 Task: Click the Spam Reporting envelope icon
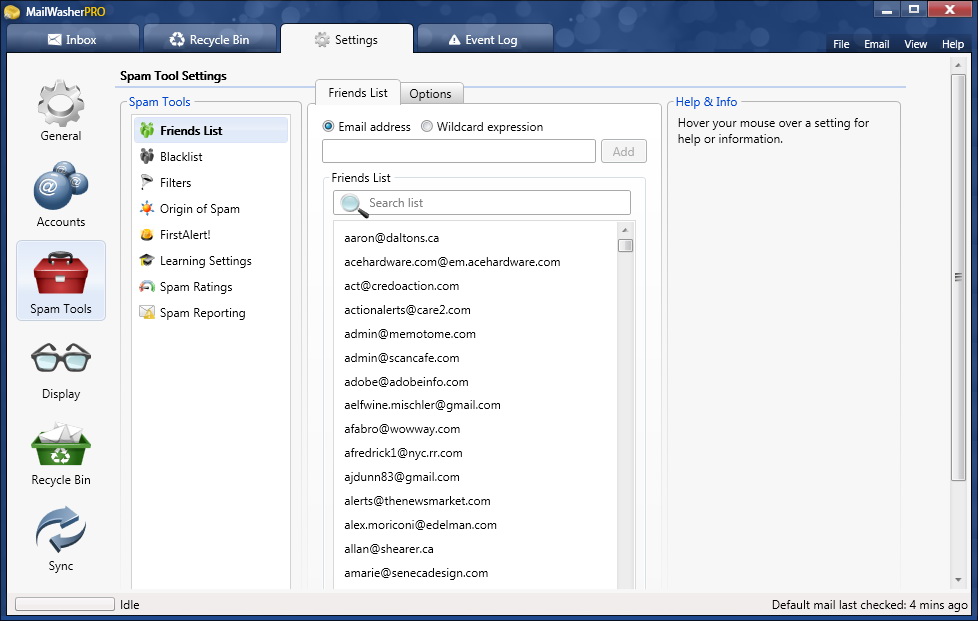pyautogui.click(x=147, y=312)
